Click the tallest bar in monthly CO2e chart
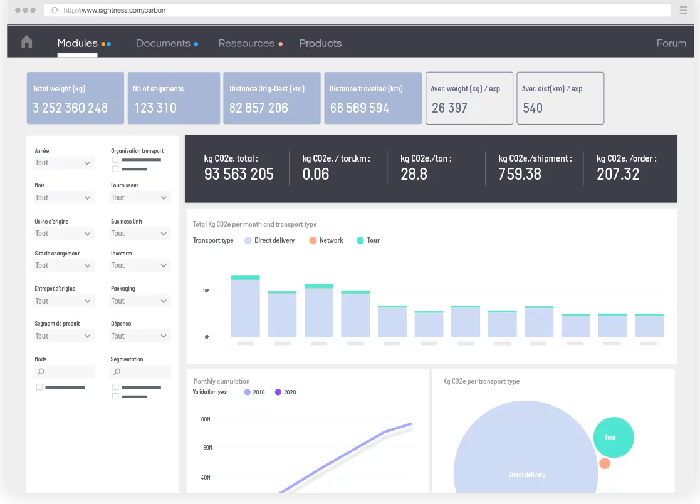This screenshot has width=700, height=504. point(245,306)
